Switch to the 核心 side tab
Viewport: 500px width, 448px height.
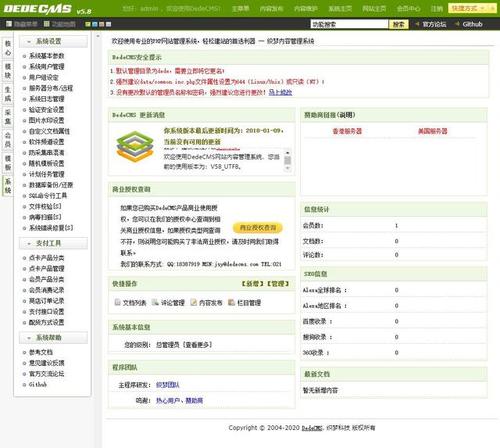(8, 48)
